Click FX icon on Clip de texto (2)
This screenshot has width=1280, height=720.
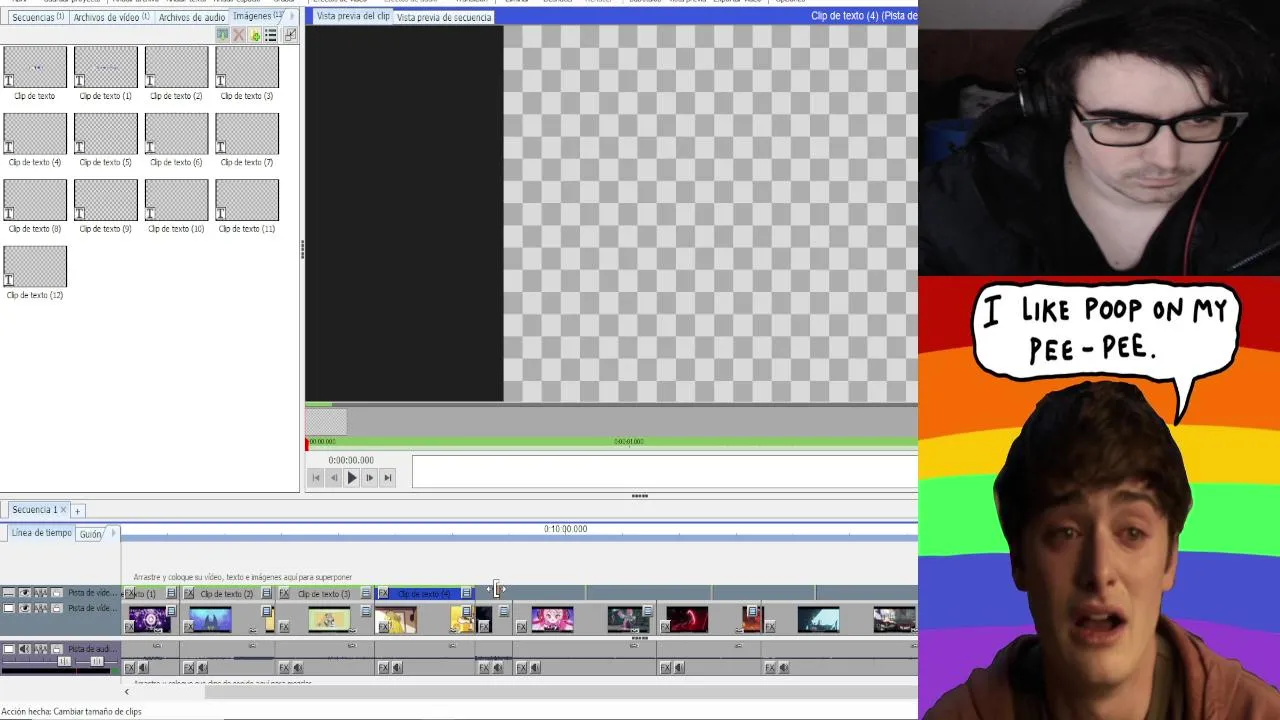(x=189, y=594)
